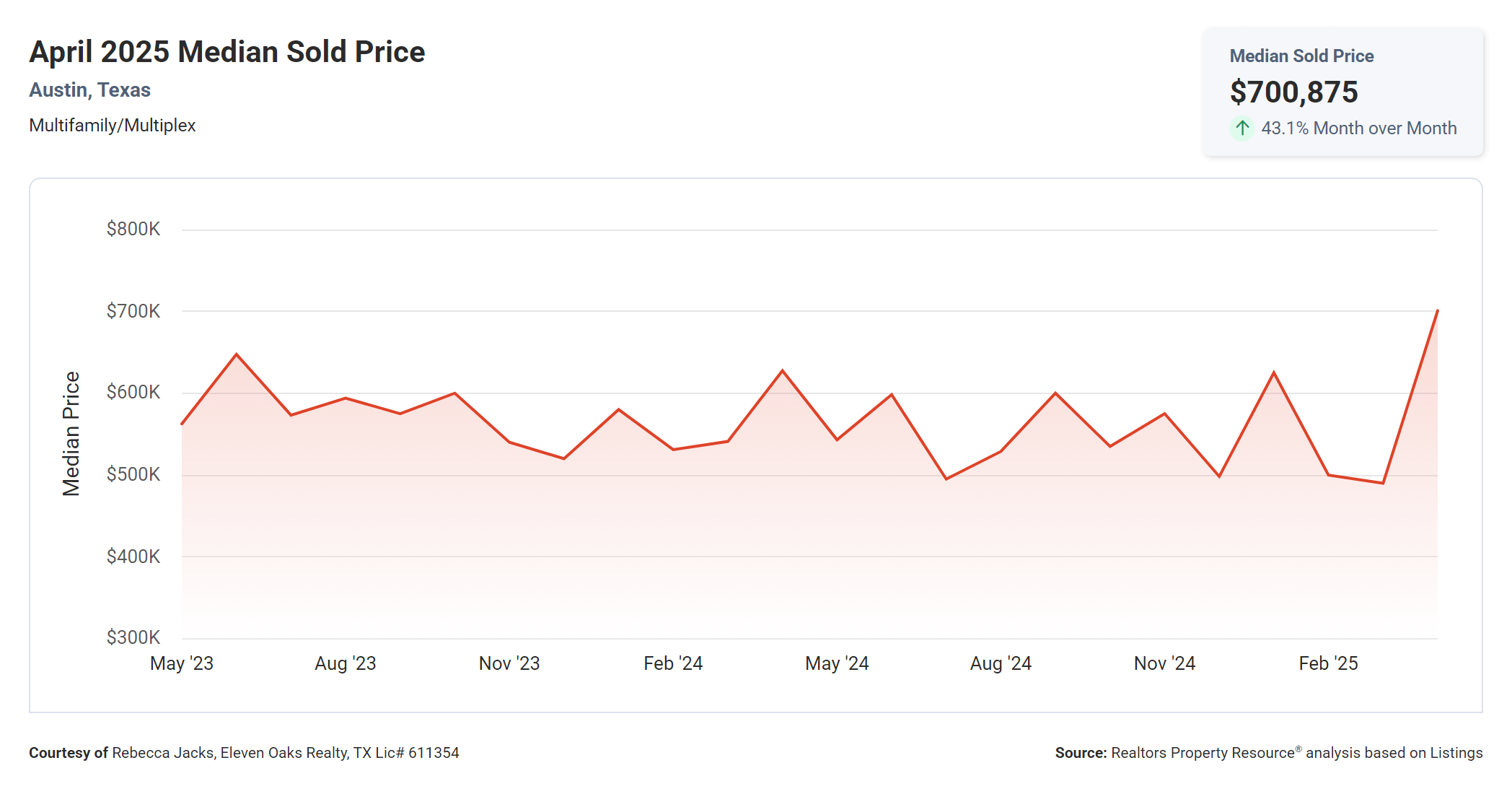1512x794 pixels.
Task: Click the $700,875 median price value
Action: pyautogui.click(x=1293, y=92)
